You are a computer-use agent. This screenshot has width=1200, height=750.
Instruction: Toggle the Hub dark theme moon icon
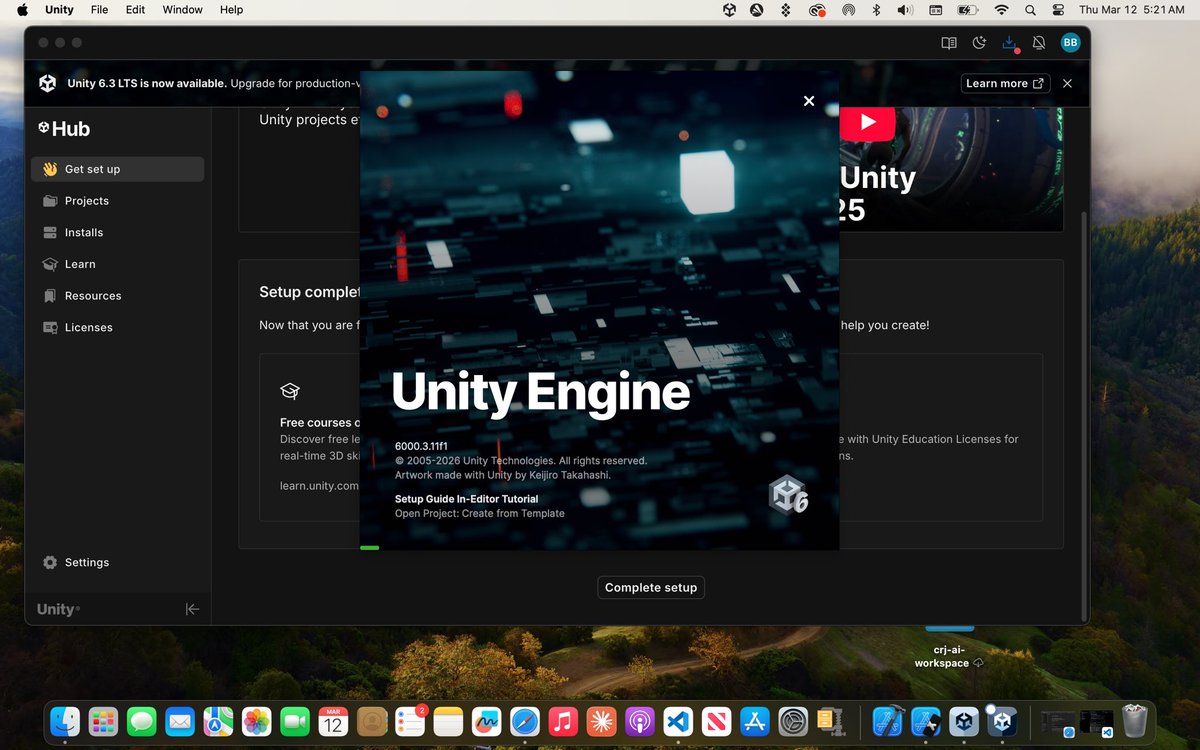[979, 43]
